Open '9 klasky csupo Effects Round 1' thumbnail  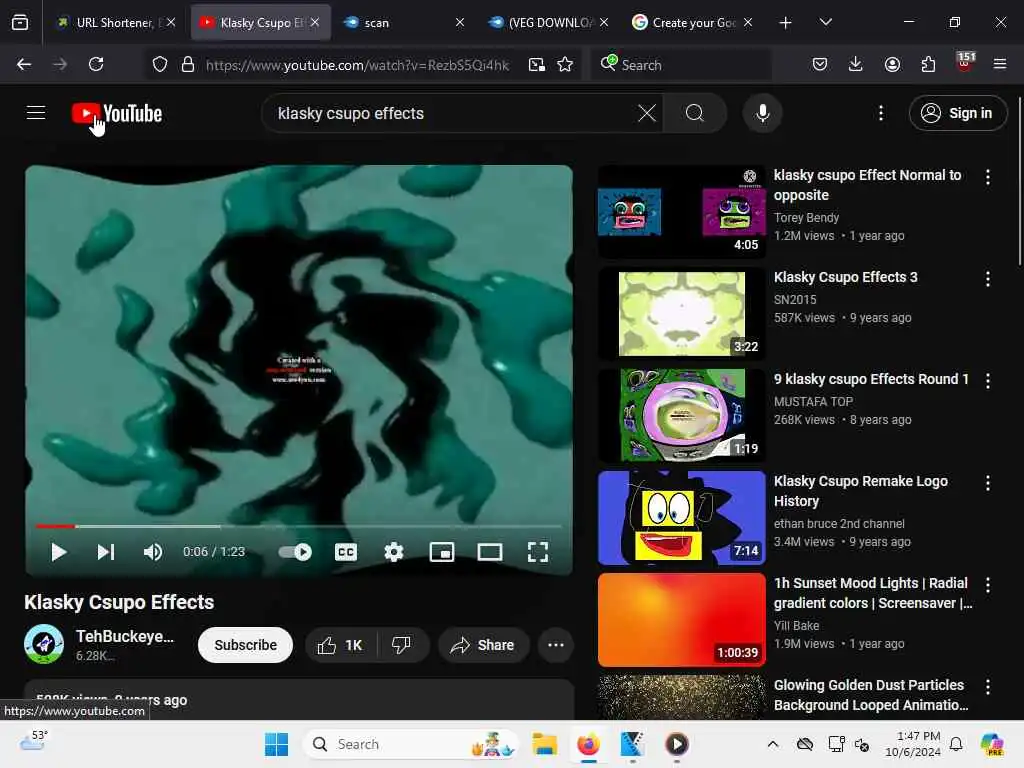click(x=681, y=415)
